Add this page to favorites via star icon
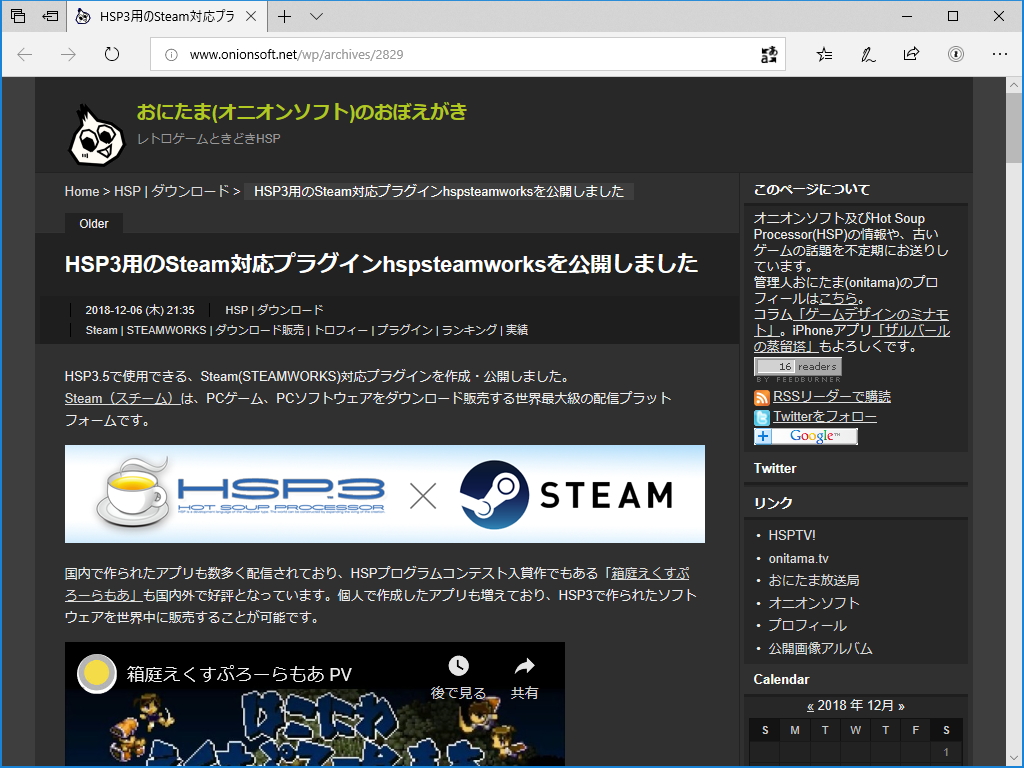This screenshot has height=768, width=1024. point(823,55)
